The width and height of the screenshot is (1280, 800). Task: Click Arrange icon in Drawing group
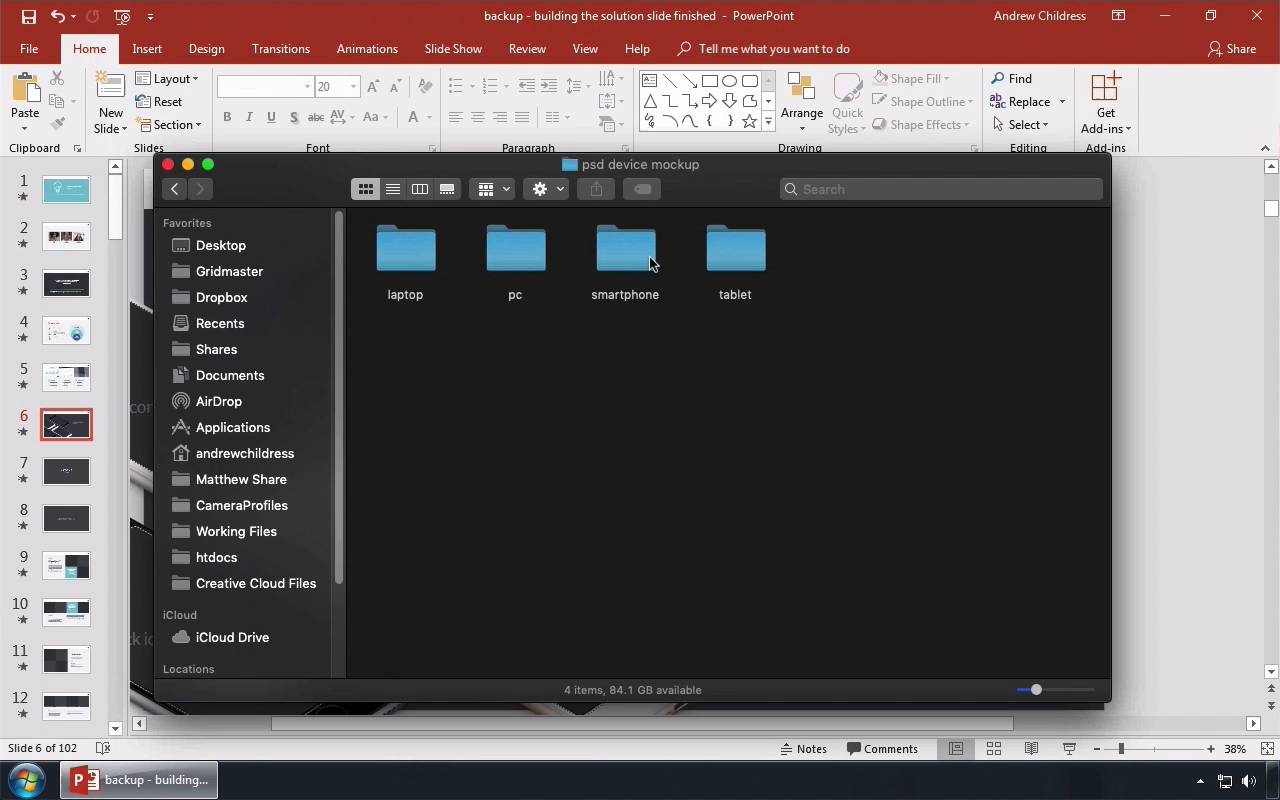(x=801, y=88)
